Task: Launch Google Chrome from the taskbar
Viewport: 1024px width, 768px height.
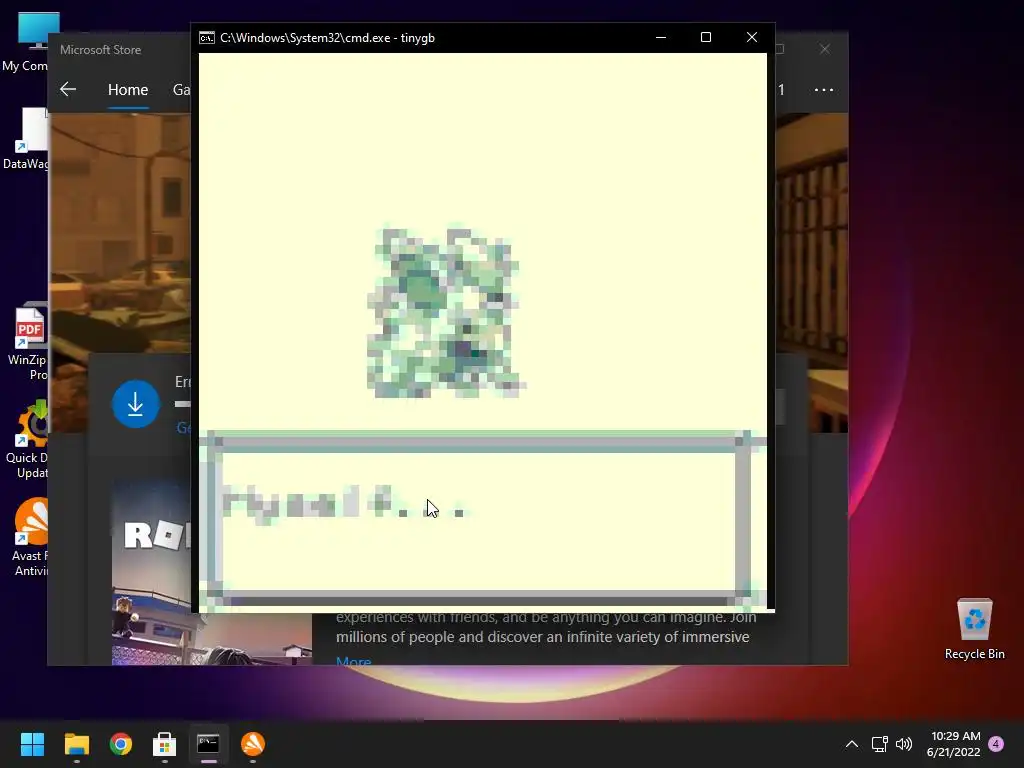Action: 121,744
